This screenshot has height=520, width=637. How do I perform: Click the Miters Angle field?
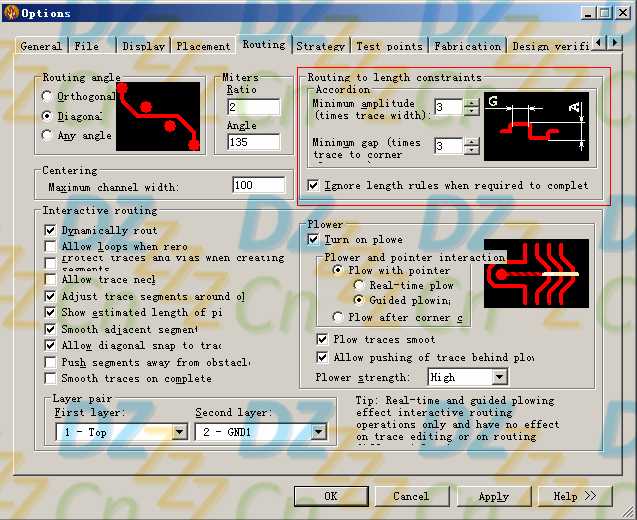pos(254,142)
